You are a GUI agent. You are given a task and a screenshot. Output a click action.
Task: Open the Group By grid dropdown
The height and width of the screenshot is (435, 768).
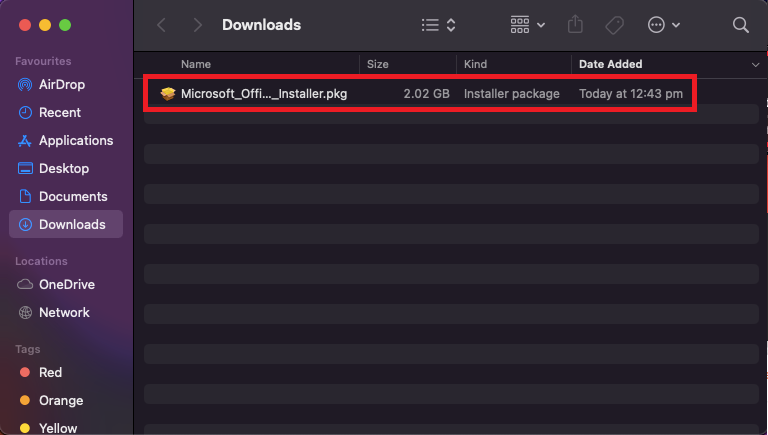[528, 24]
